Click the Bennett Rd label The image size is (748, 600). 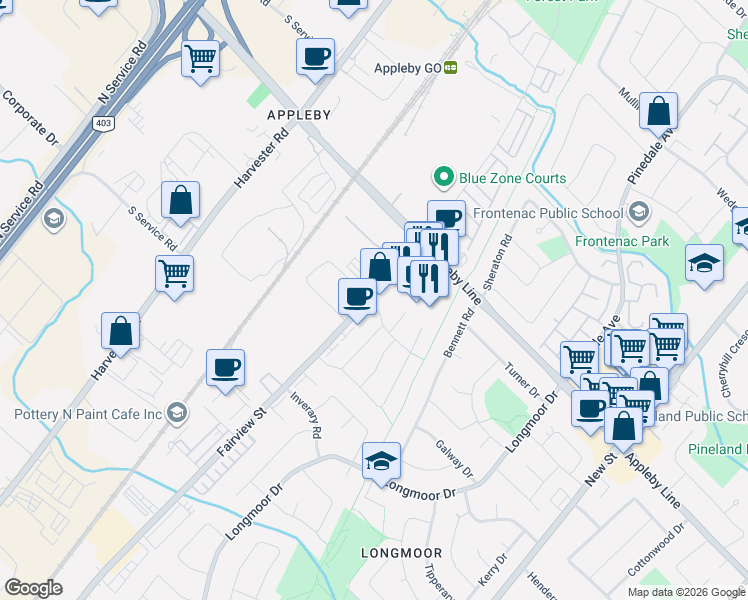pyautogui.click(x=459, y=333)
